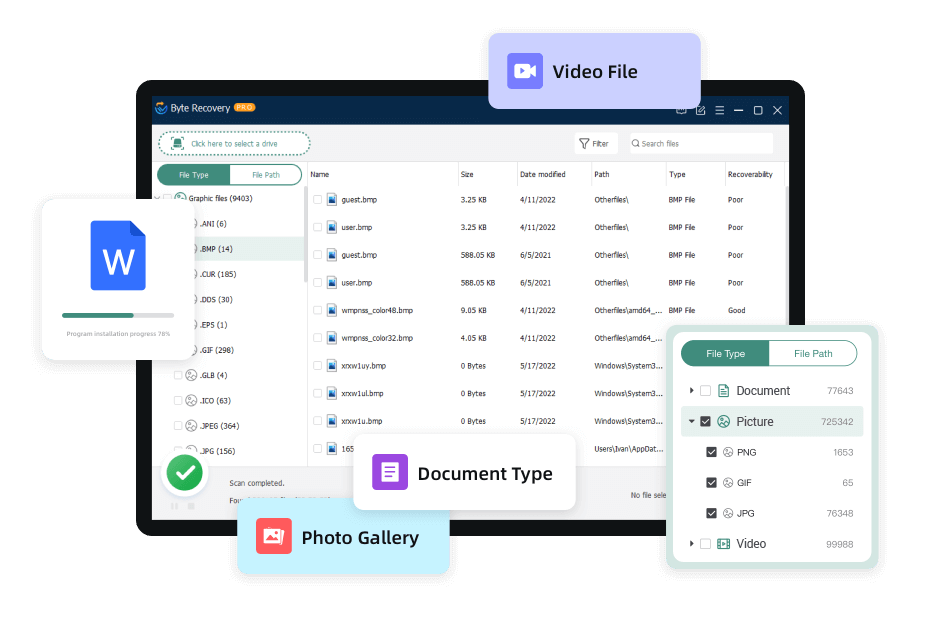Open the Filter button
The height and width of the screenshot is (629, 941).
point(595,143)
